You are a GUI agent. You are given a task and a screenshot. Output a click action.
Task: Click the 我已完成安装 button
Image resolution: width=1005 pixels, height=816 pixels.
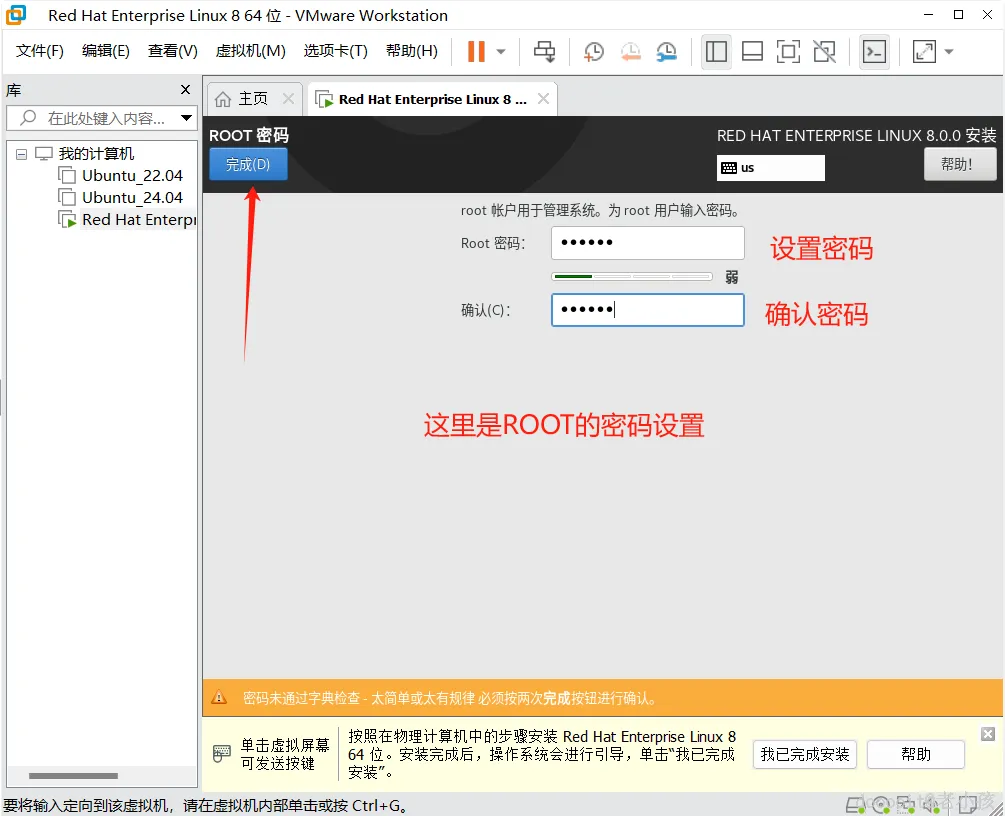804,754
